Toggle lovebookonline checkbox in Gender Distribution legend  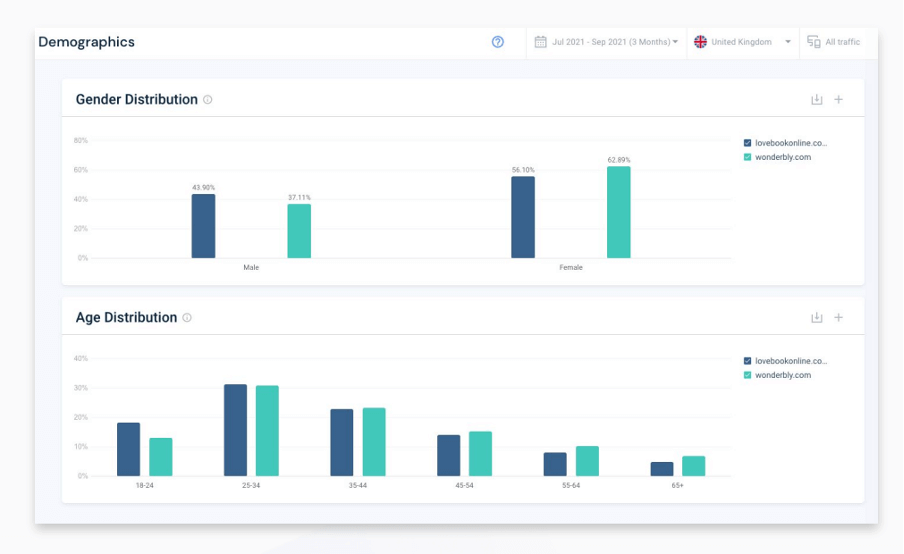pyautogui.click(x=747, y=143)
